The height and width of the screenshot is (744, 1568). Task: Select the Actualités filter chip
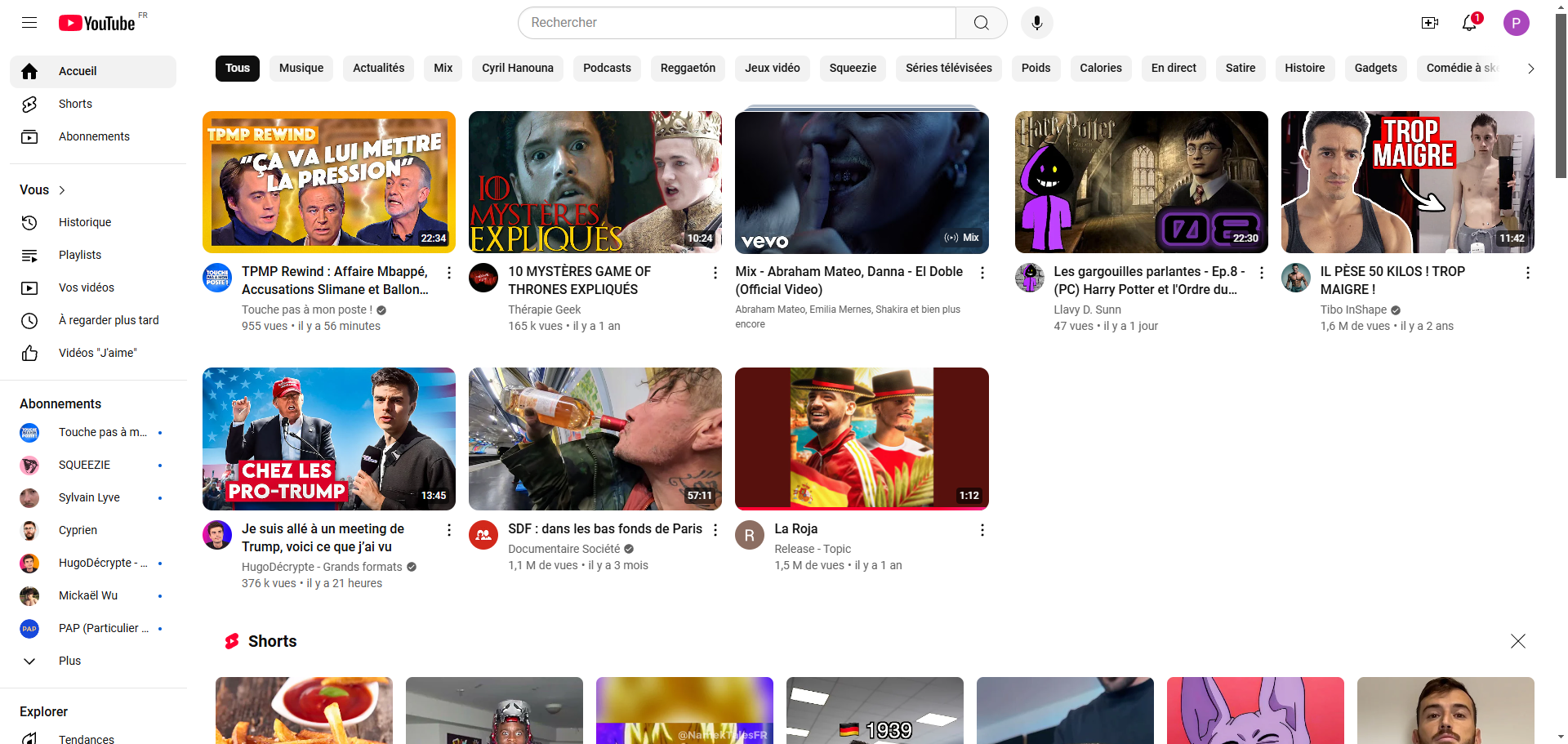[x=379, y=69]
